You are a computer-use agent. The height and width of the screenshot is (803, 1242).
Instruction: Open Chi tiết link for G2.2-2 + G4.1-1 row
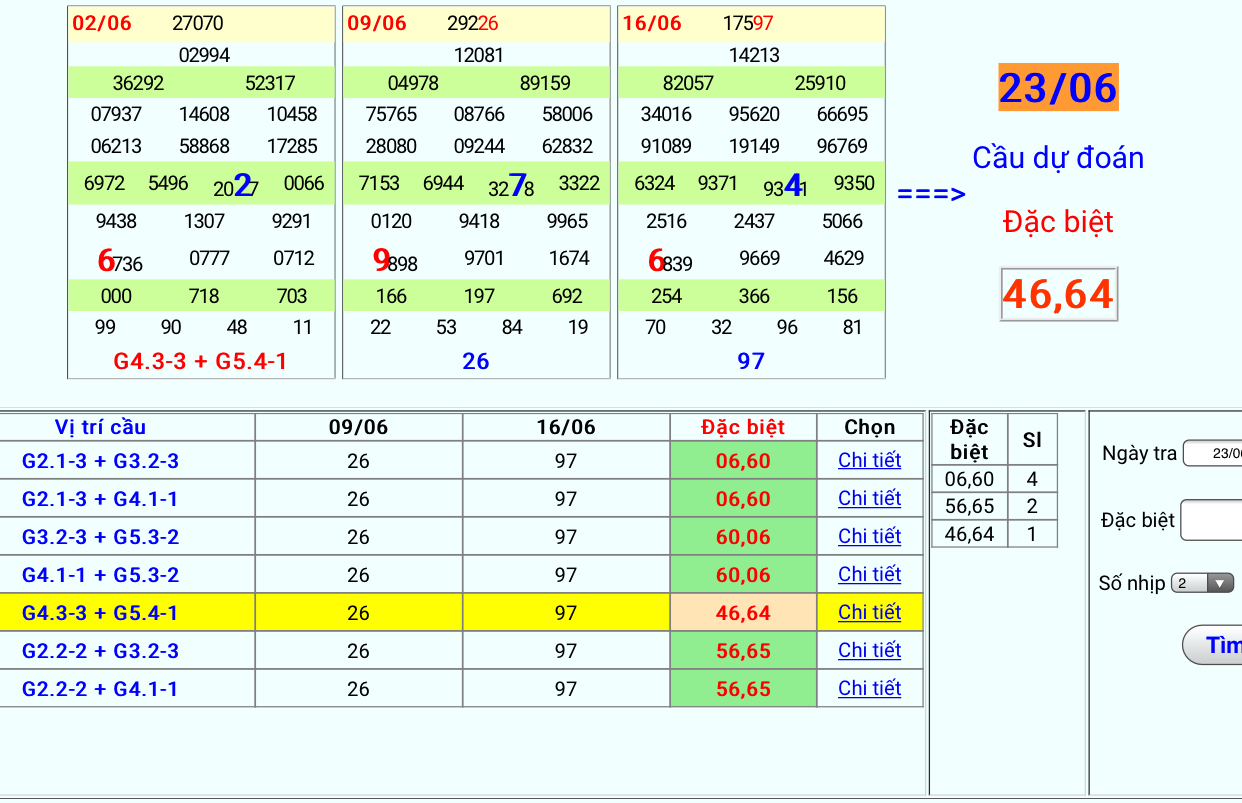(869, 688)
